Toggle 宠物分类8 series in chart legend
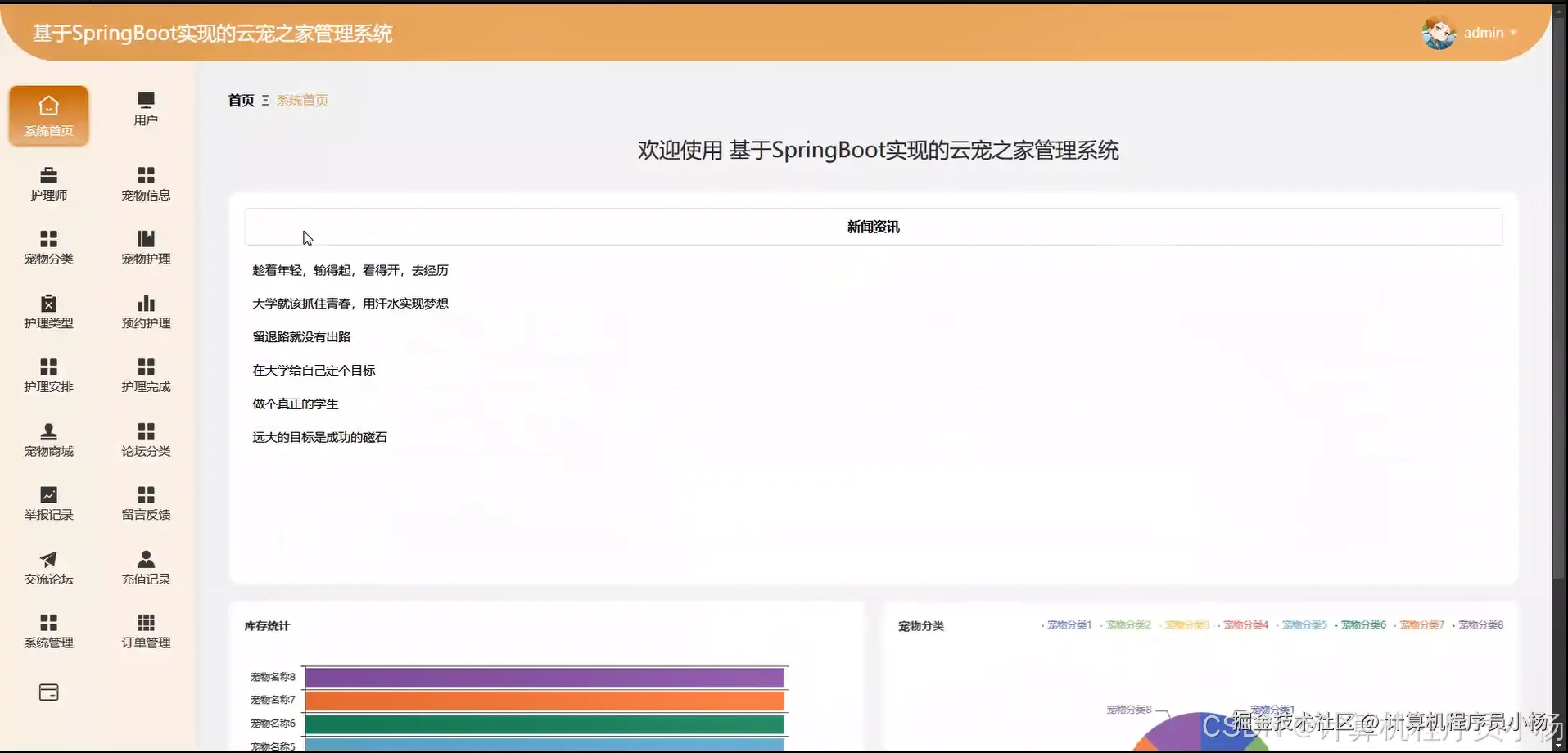 [1480, 624]
